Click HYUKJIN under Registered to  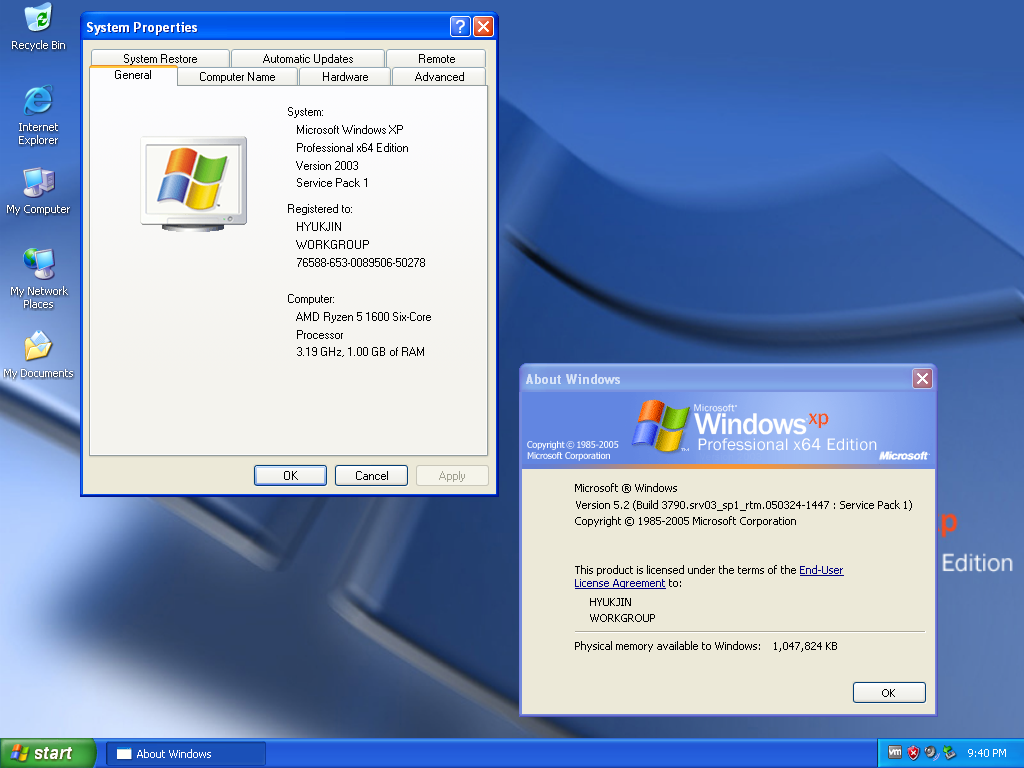point(319,227)
